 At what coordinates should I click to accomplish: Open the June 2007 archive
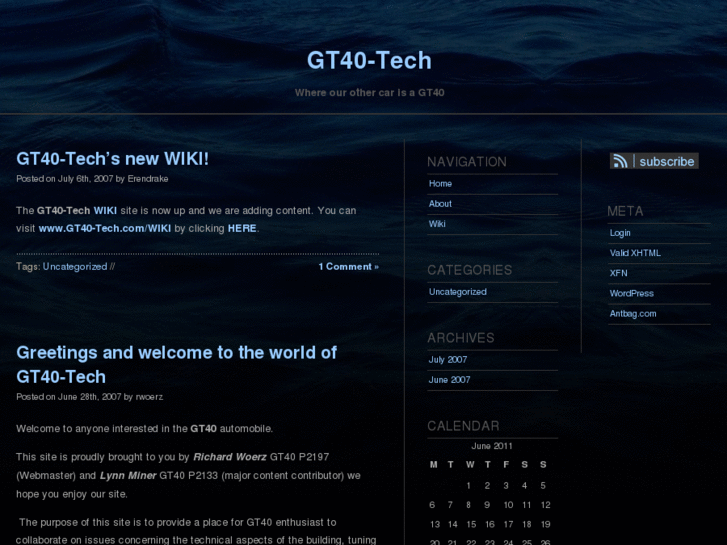[449, 380]
